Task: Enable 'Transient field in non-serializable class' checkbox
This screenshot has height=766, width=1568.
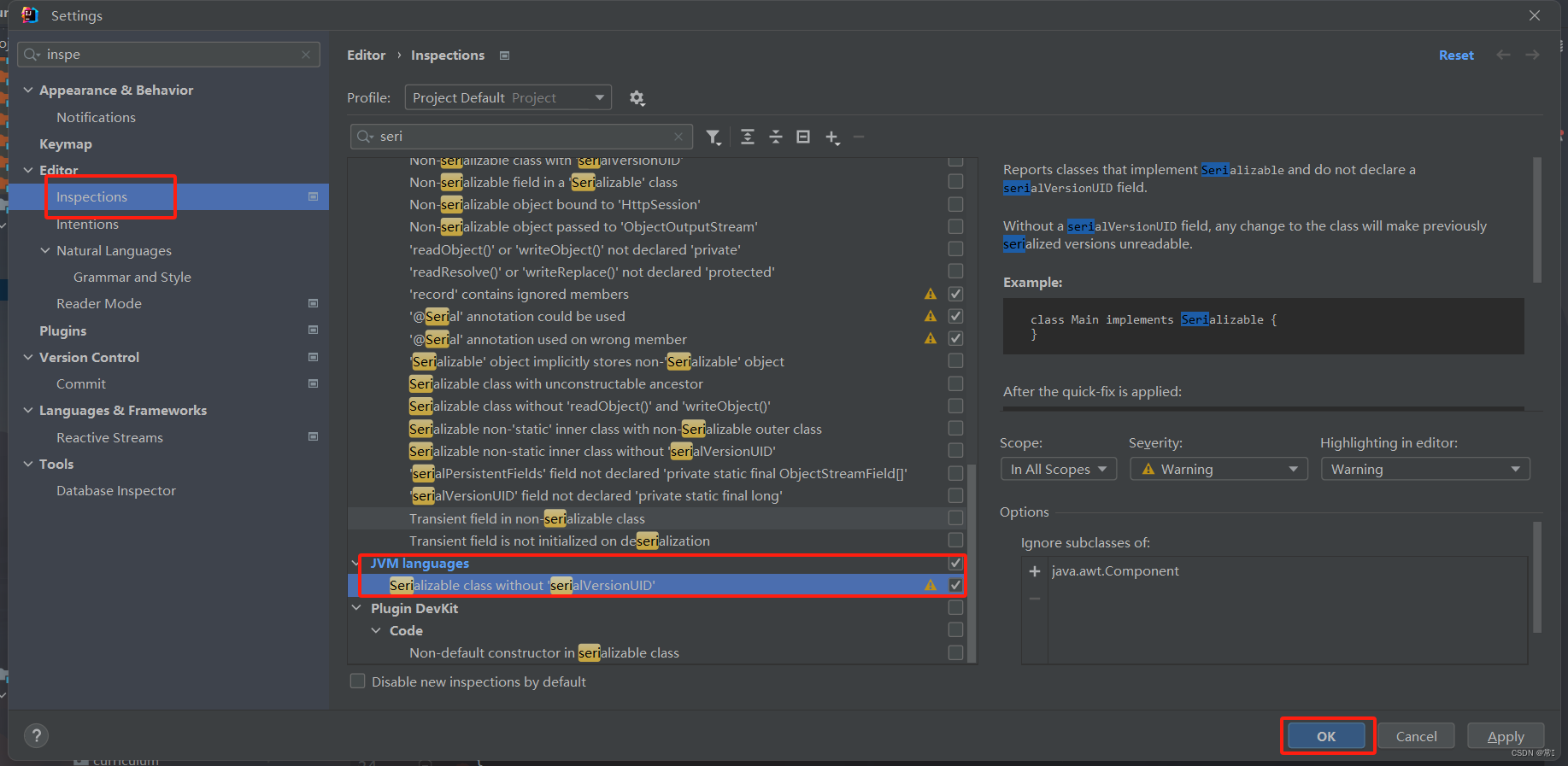Action: click(x=955, y=517)
